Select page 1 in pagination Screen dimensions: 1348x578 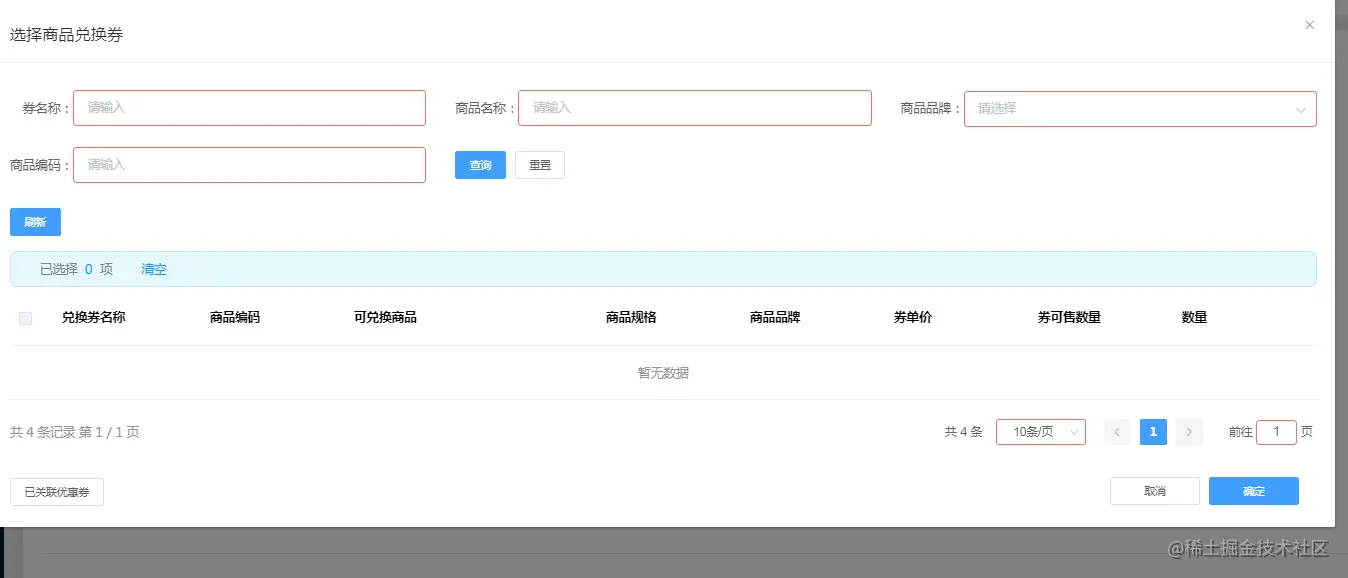pyautogui.click(x=1153, y=432)
